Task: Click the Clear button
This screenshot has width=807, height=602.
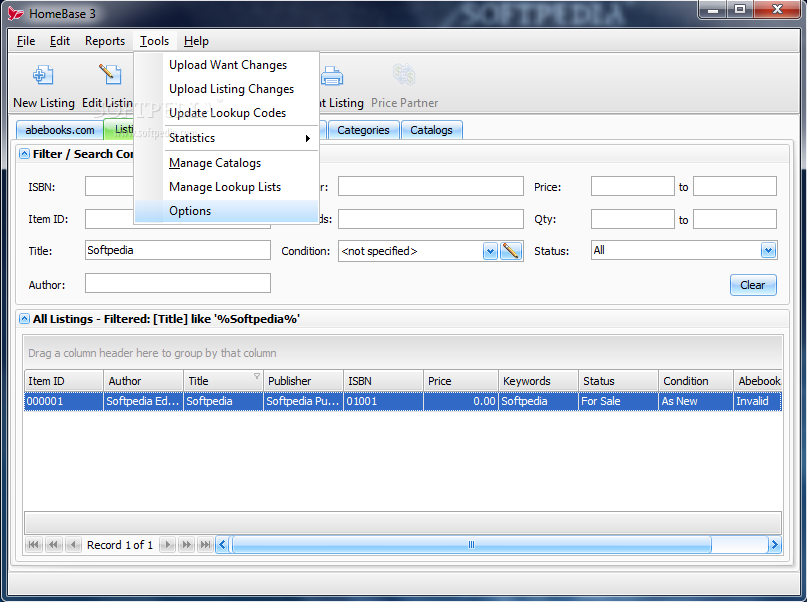Action: [753, 285]
